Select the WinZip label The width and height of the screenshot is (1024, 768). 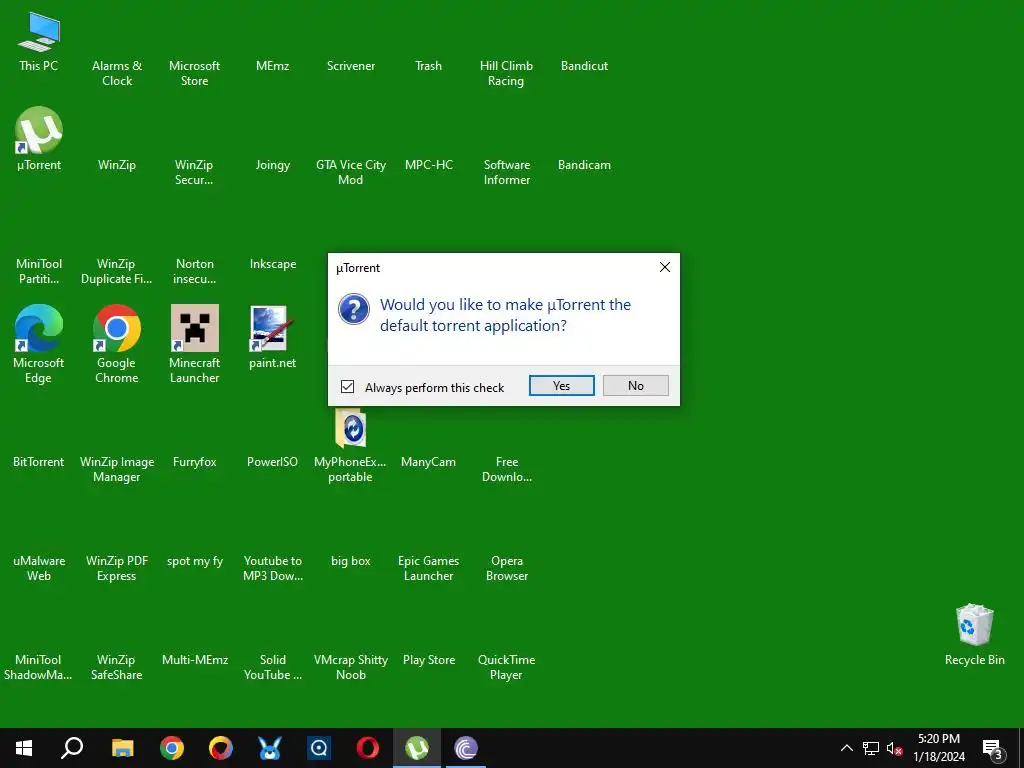117,165
